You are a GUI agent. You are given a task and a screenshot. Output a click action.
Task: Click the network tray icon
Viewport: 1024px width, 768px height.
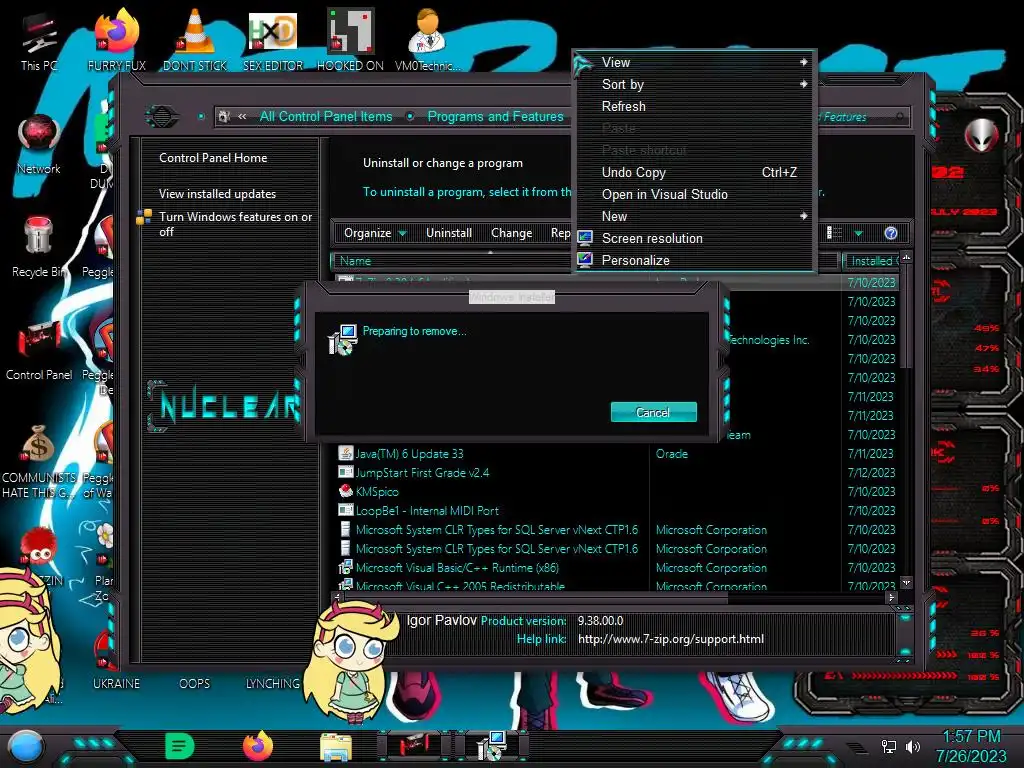pyautogui.click(x=888, y=746)
